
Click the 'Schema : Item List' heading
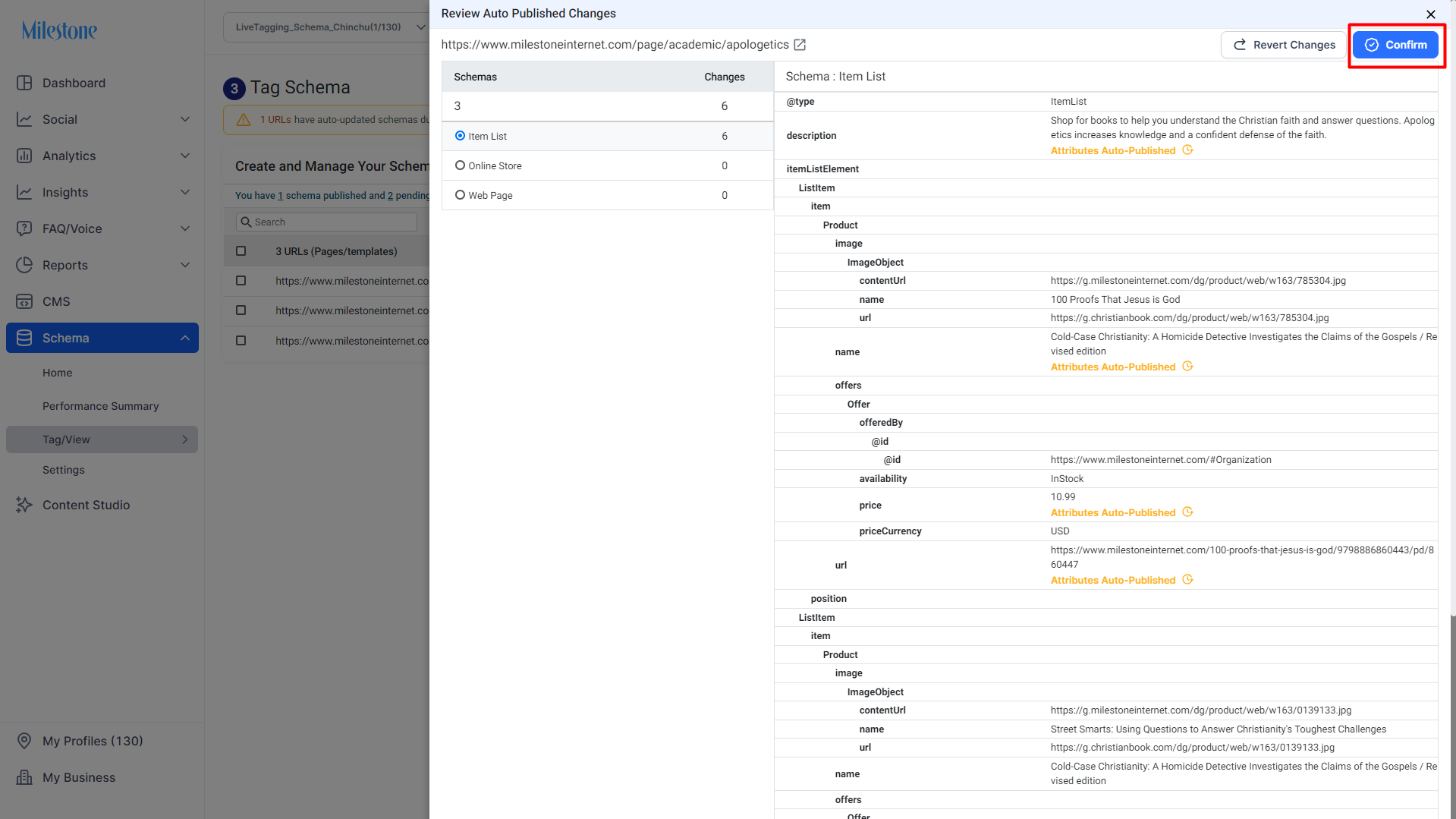[835, 77]
